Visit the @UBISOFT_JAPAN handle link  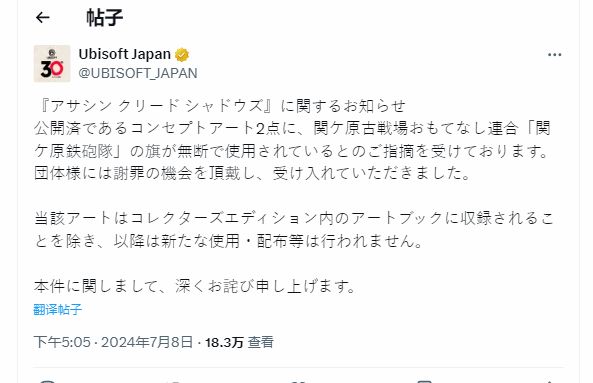tap(138, 73)
